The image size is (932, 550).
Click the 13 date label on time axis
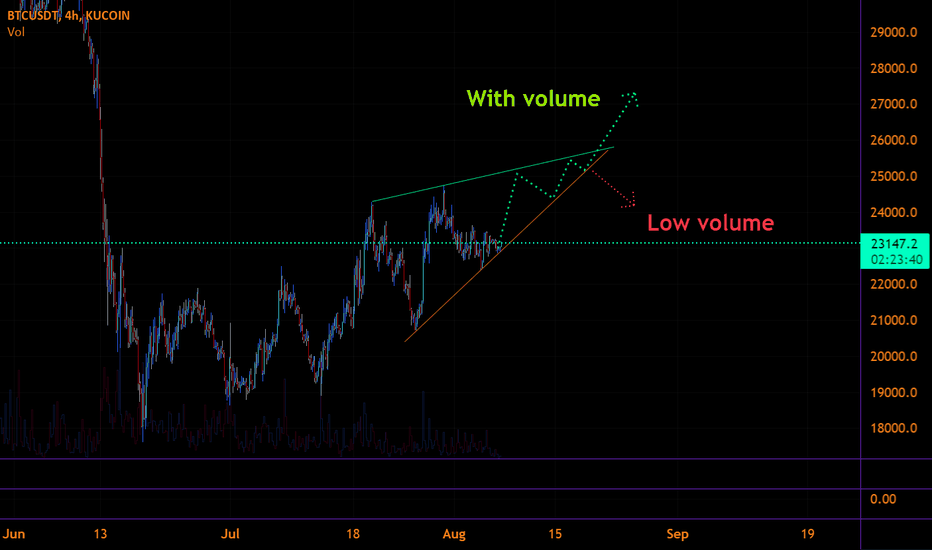[x=100, y=534]
